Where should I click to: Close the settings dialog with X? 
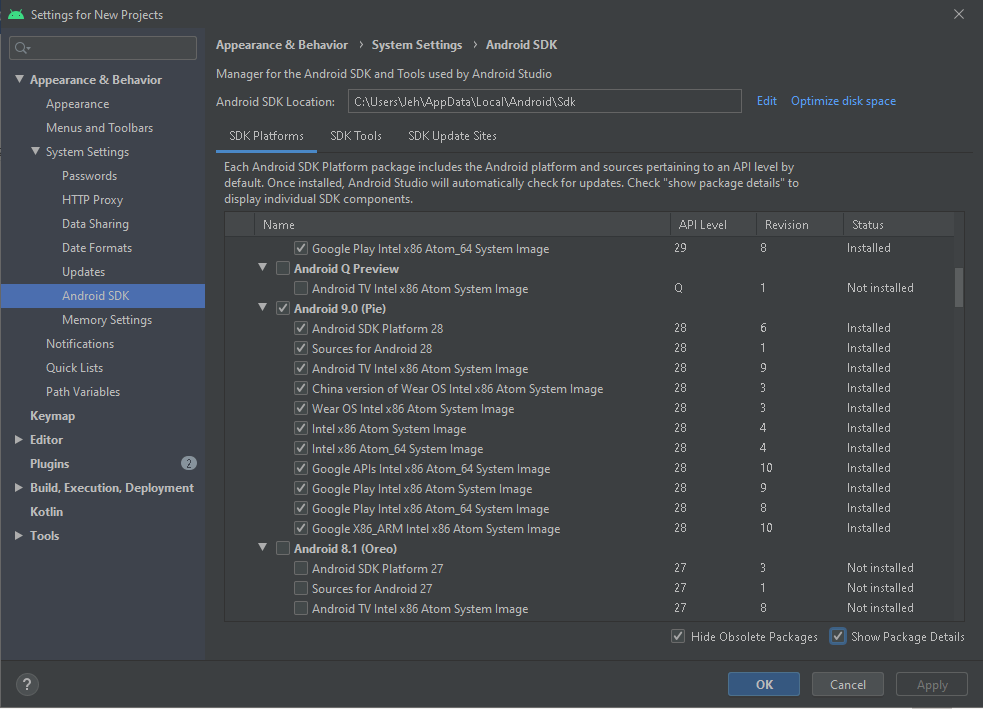pyautogui.click(x=959, y=14)
